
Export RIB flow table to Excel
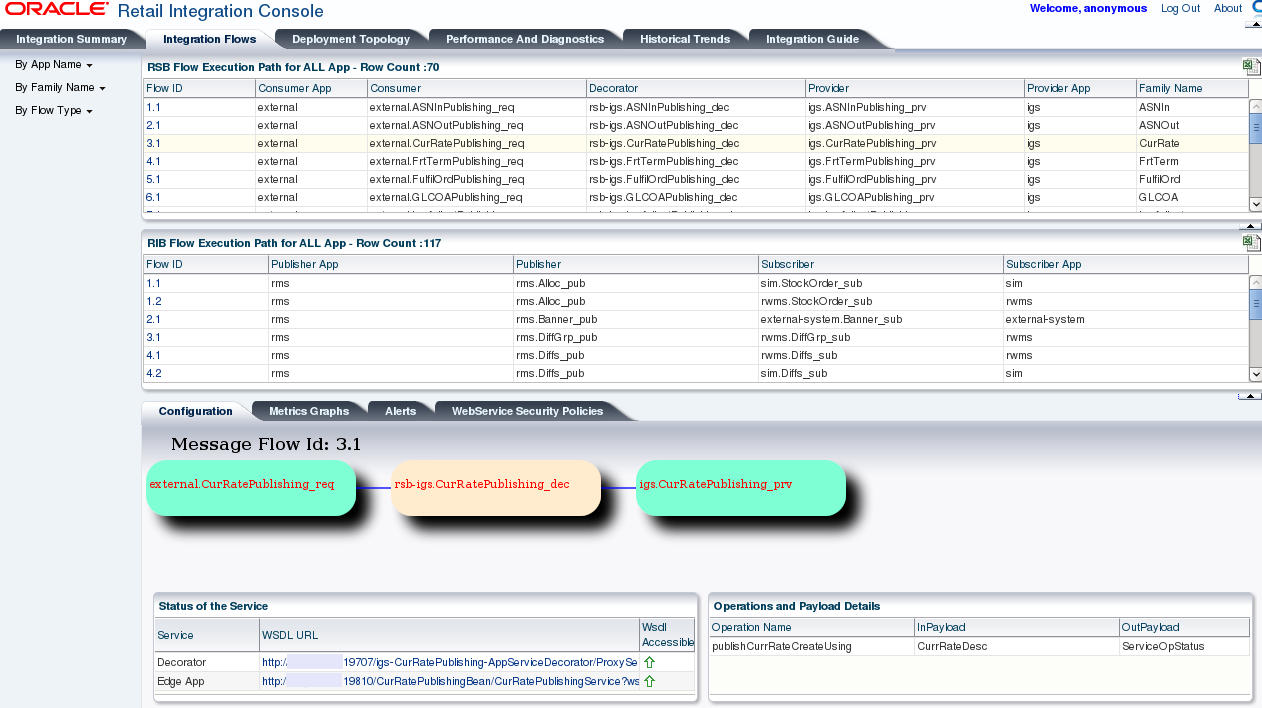coord(1249,243)
